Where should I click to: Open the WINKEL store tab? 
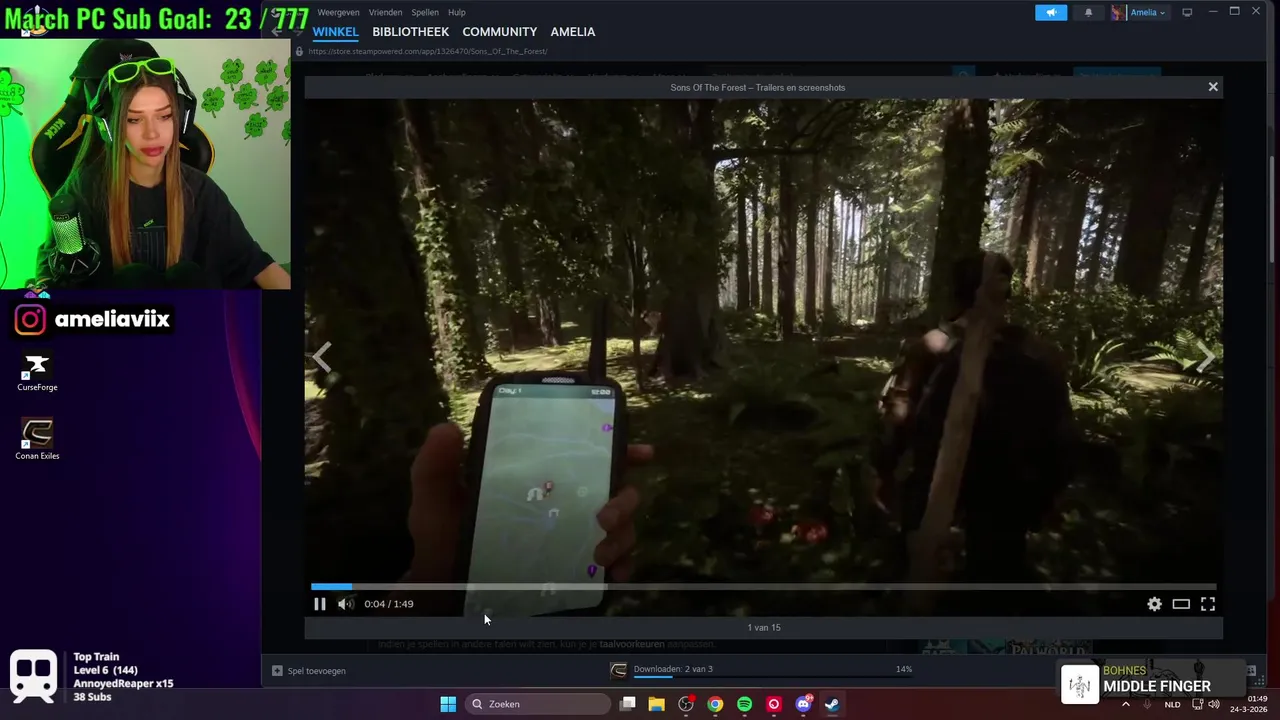pos(335,32)
